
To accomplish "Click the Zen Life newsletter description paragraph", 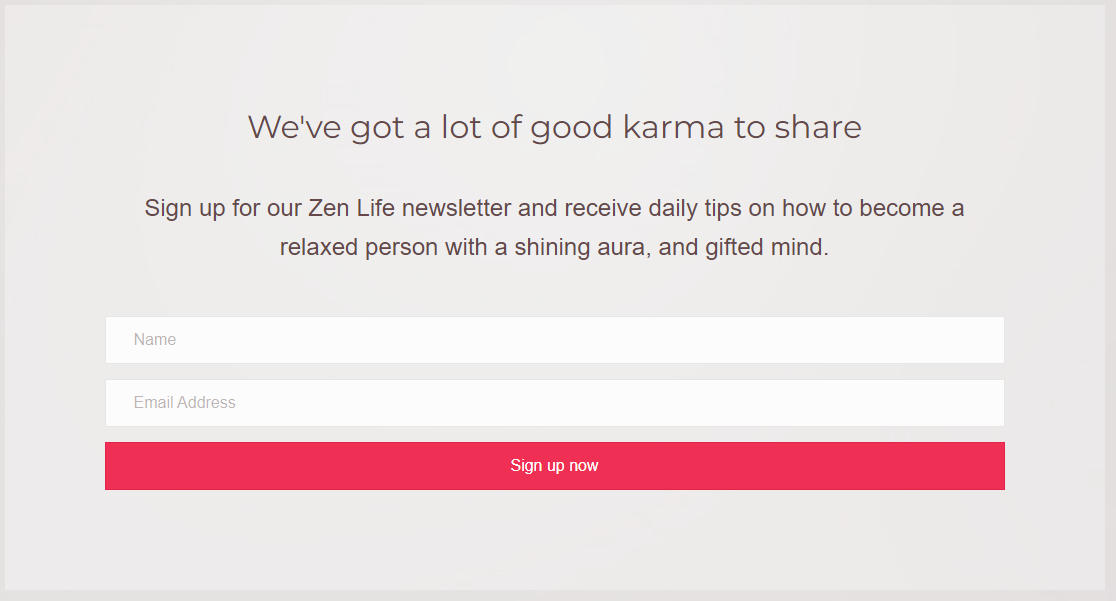I will [x=554, y=228].
